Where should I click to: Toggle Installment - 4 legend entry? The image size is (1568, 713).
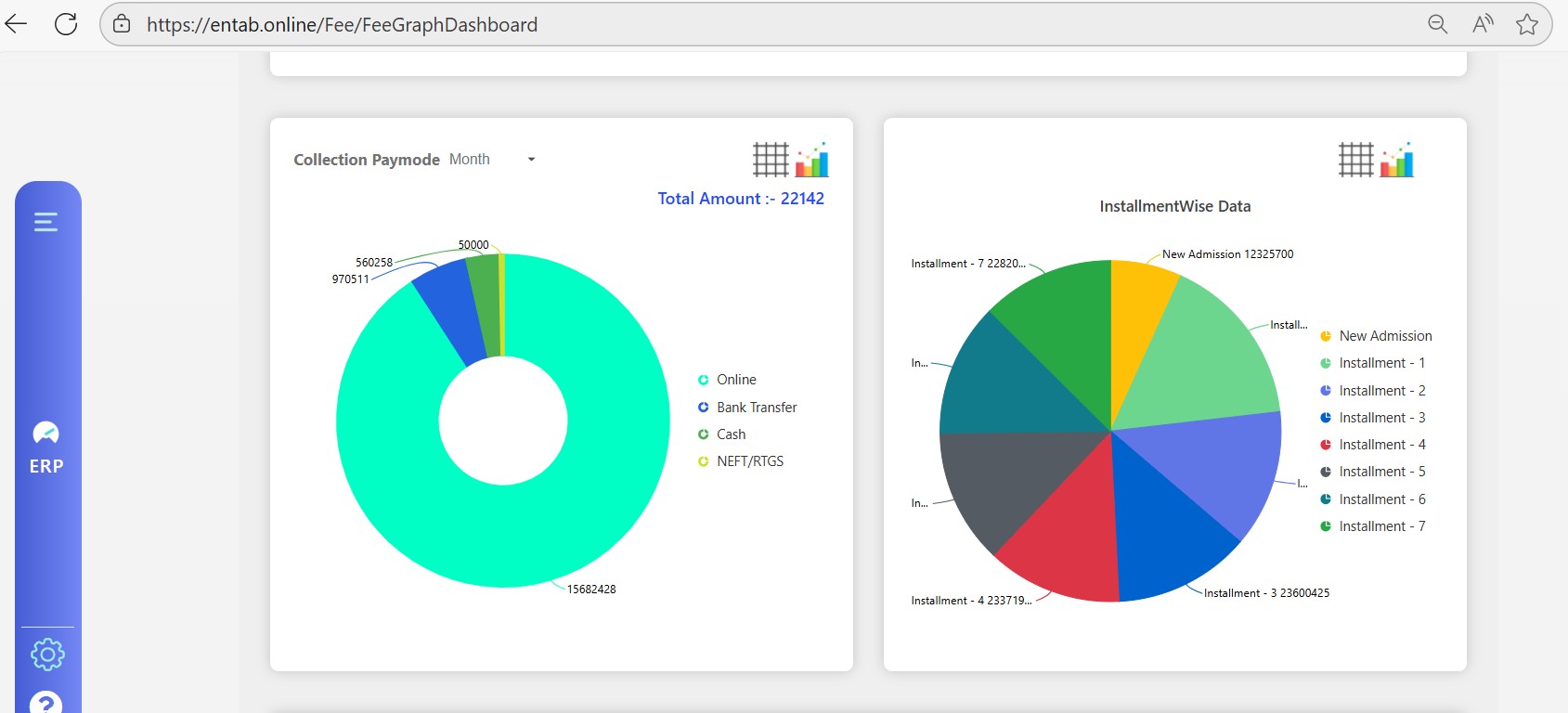coord(1381,445)
